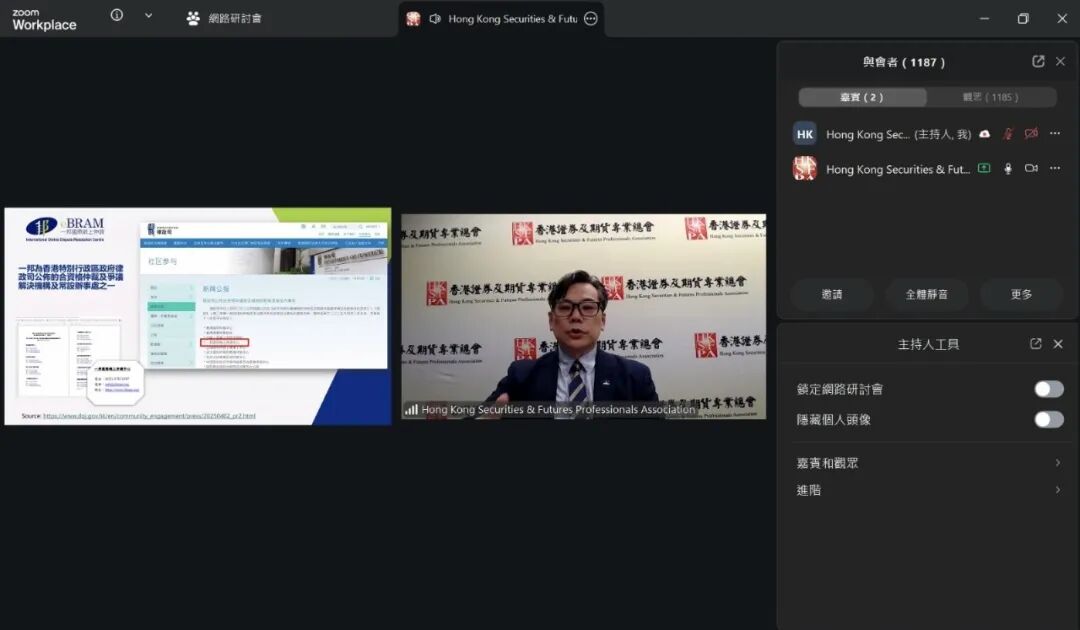Click the speaker video tile

click(583, 316)
